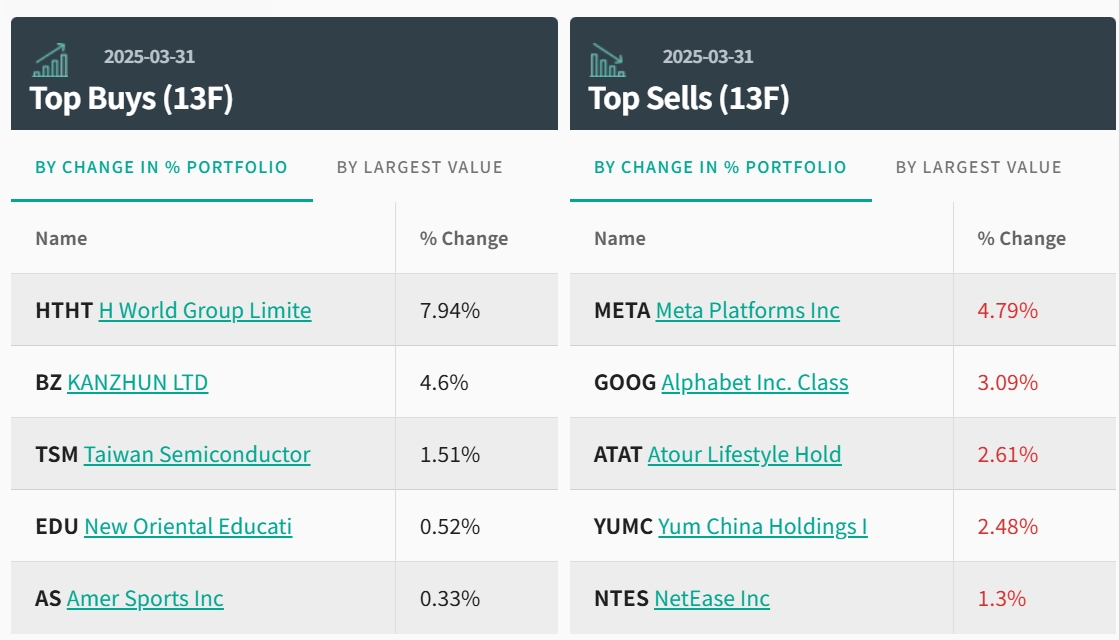This screenshot has height=640, width=1119.
Task: Open the Amer Sports Inc link
Action: (145, 599)
